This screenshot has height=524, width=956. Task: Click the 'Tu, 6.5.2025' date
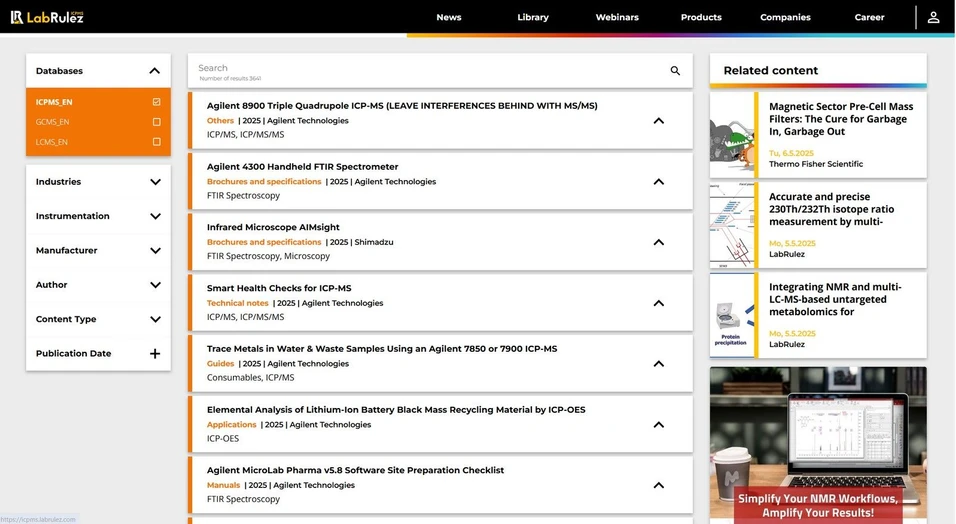791,153
